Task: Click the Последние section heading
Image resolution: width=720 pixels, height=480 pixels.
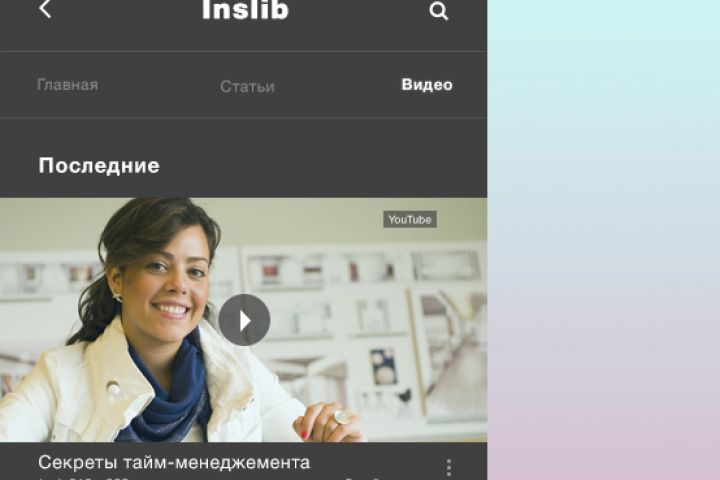Action: click(x=99, y=166)
